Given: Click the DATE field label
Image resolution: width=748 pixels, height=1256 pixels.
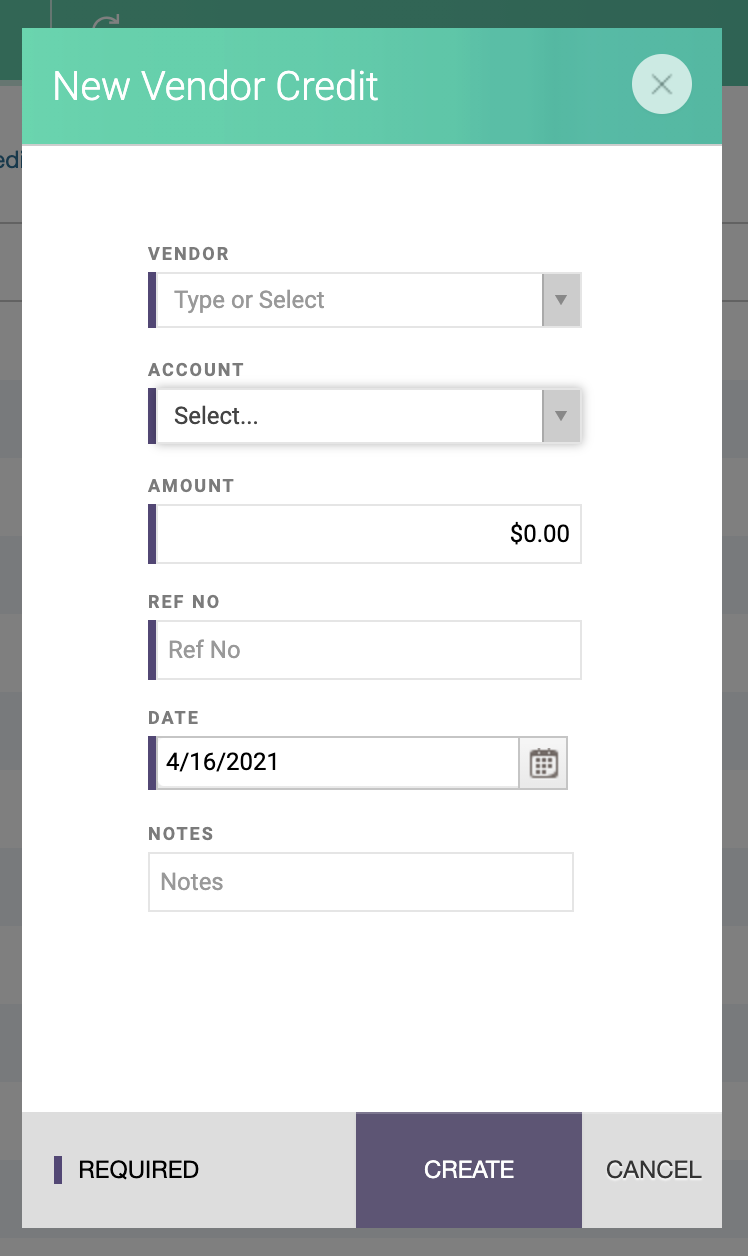Looking at the screenshot, I should click(174, 718).
